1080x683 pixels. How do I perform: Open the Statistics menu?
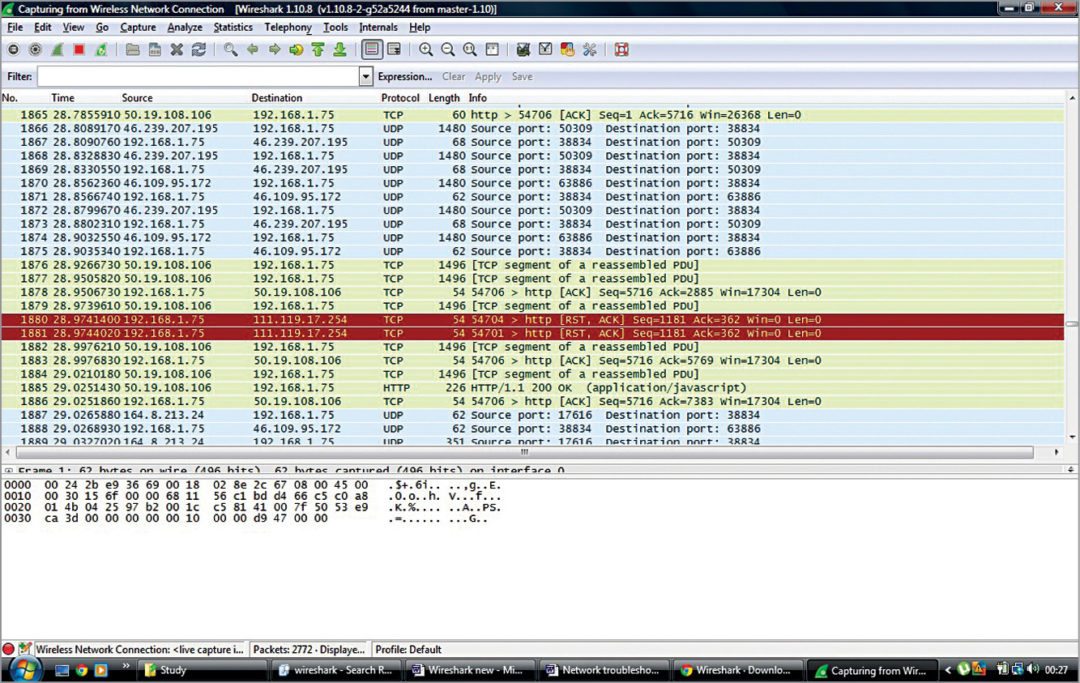click(232, 27)
